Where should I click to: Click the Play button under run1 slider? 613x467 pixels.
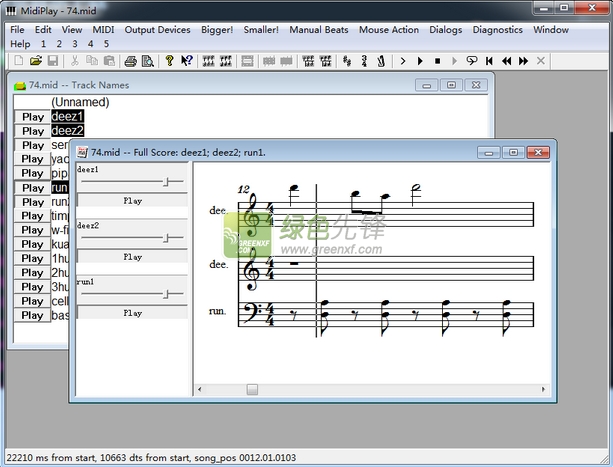click(133, 313)
